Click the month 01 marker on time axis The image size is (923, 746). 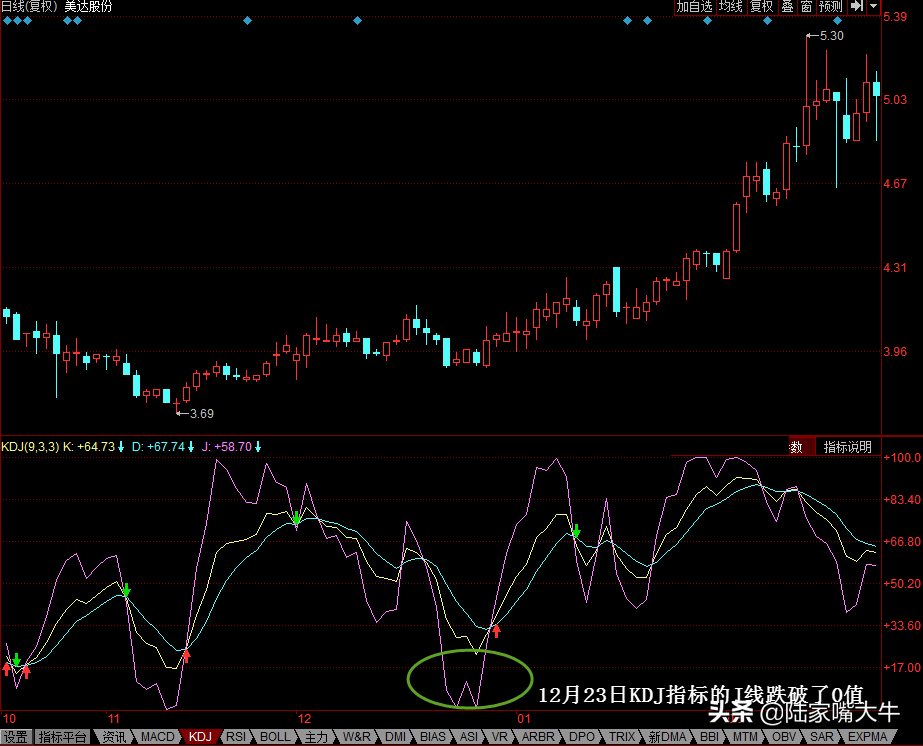[x=524, y=719]
